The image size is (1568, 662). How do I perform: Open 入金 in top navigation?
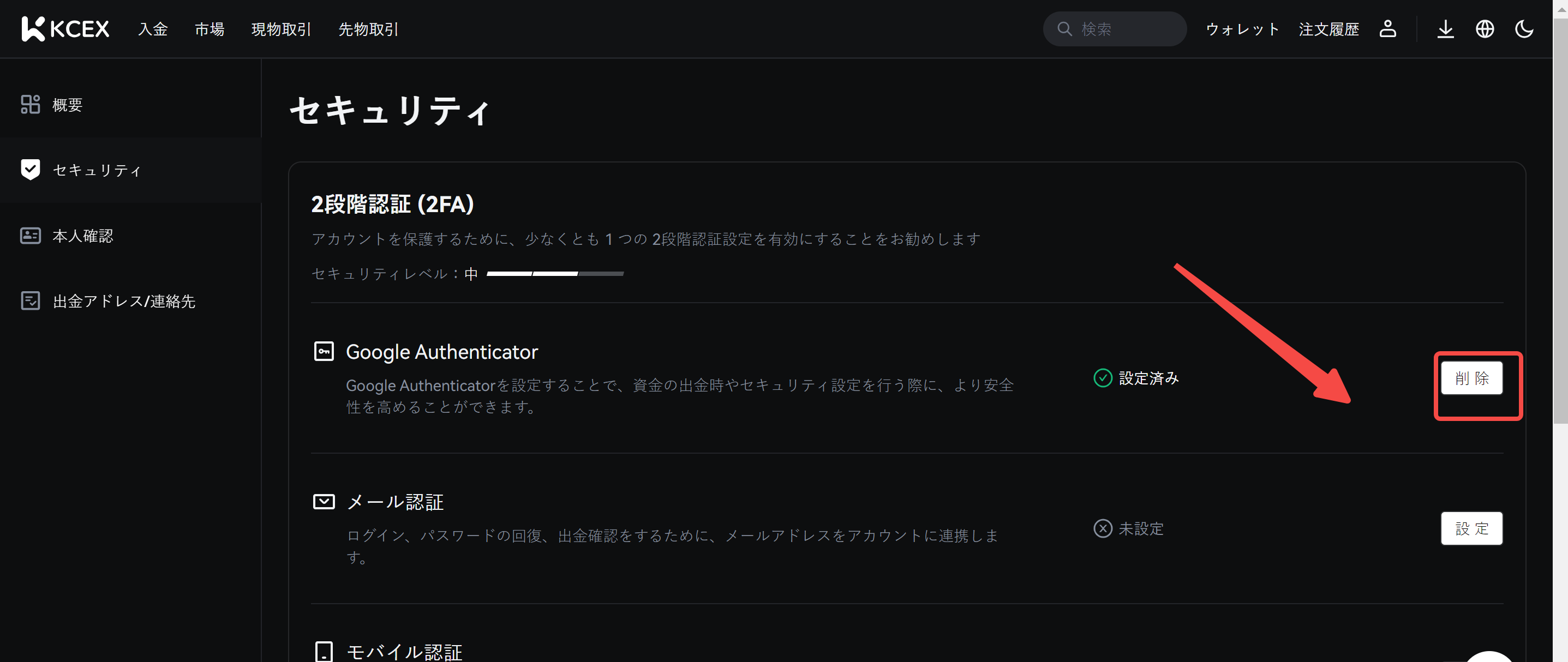153,29
